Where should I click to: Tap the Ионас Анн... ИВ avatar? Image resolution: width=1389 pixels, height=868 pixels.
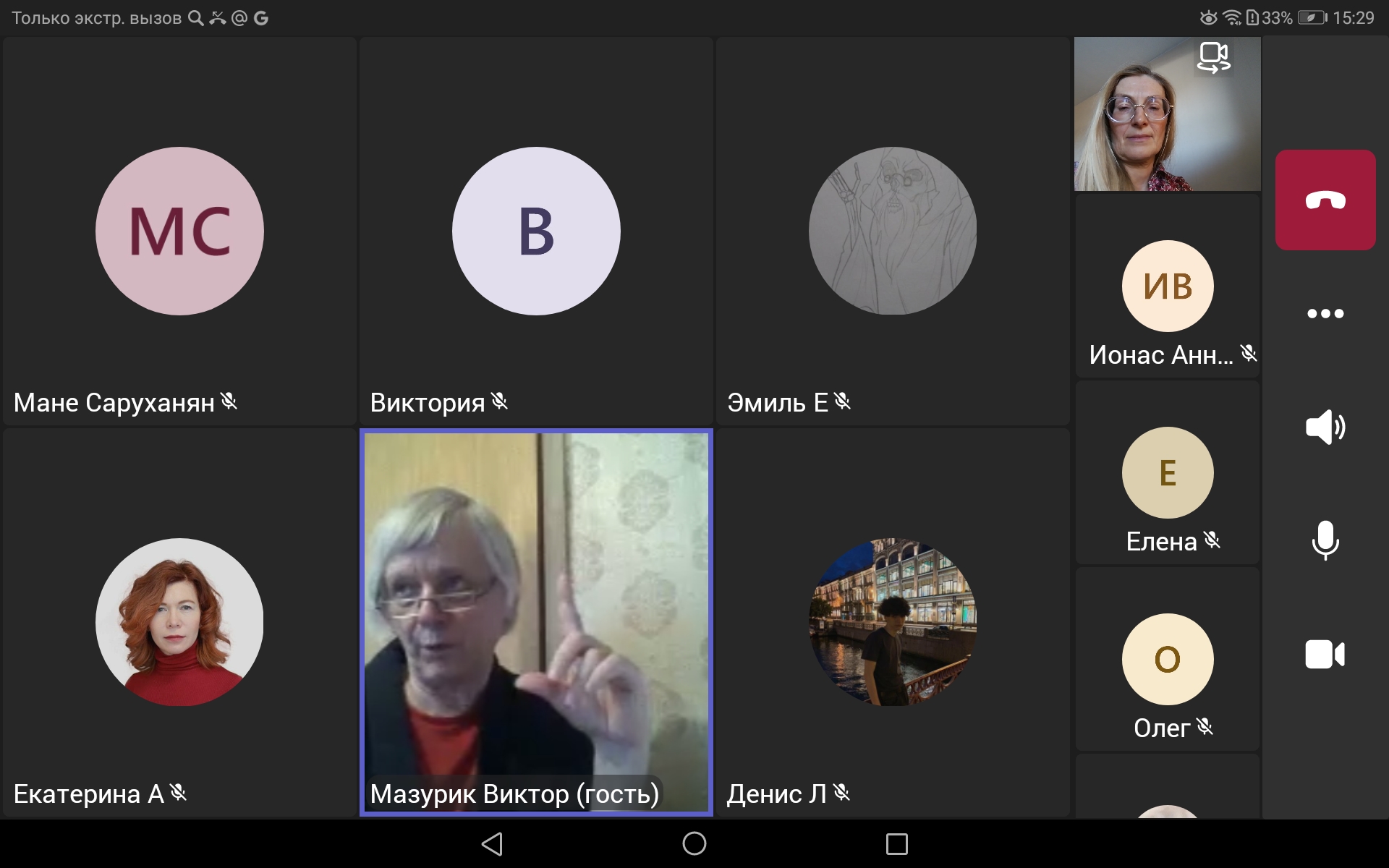(x=1167, y=286)
